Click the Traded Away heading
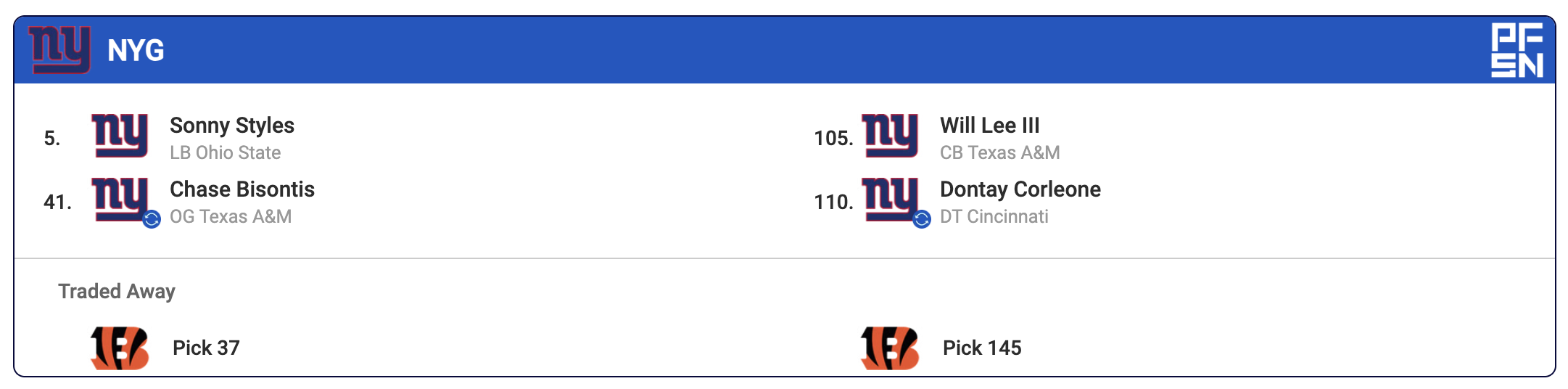This screenshot has height=389, width=1568. click(x=117, y=292)
